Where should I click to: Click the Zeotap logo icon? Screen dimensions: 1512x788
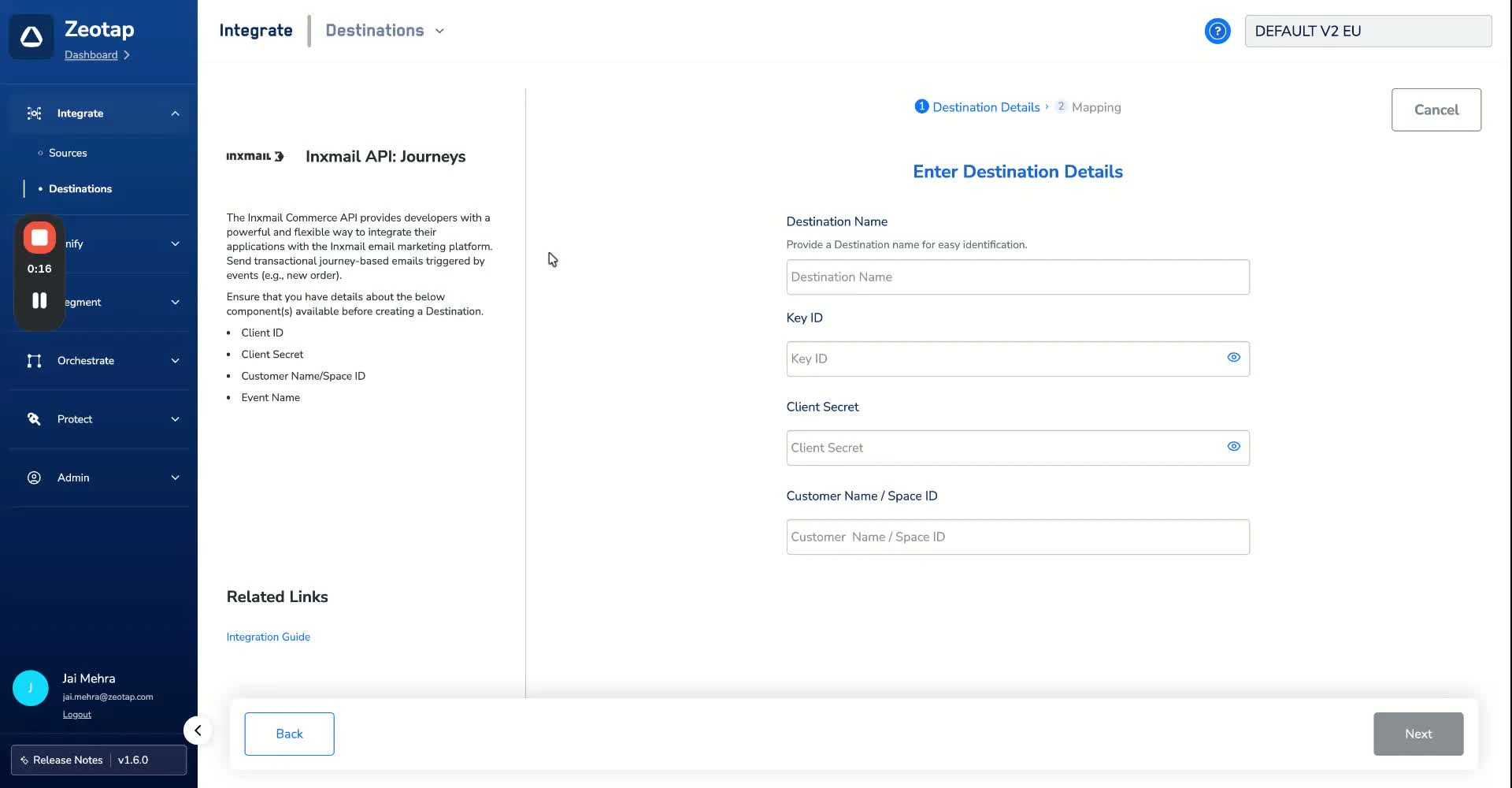(x=31, y=36)
